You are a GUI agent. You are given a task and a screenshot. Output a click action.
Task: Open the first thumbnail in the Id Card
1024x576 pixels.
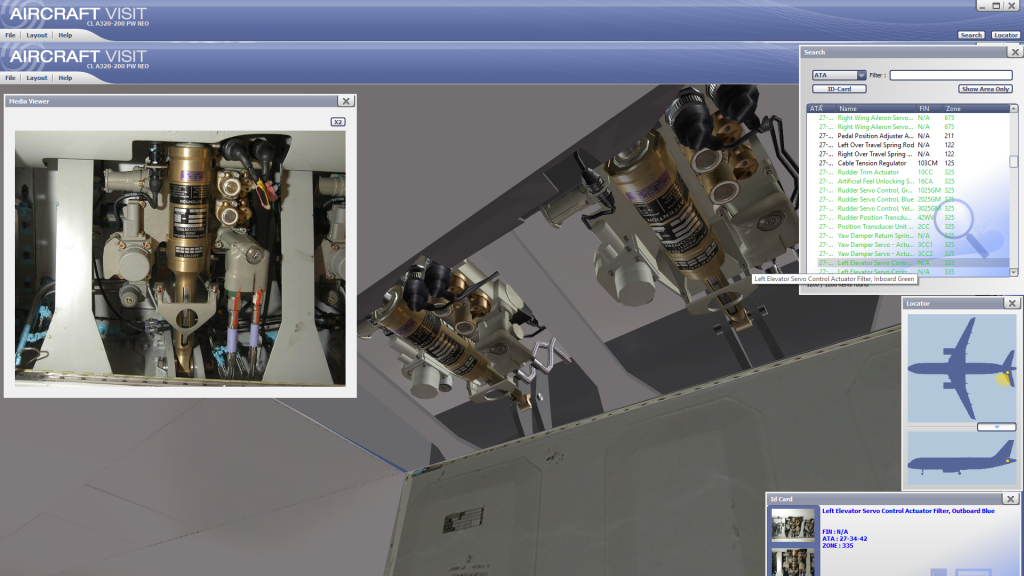coord(793,526)
